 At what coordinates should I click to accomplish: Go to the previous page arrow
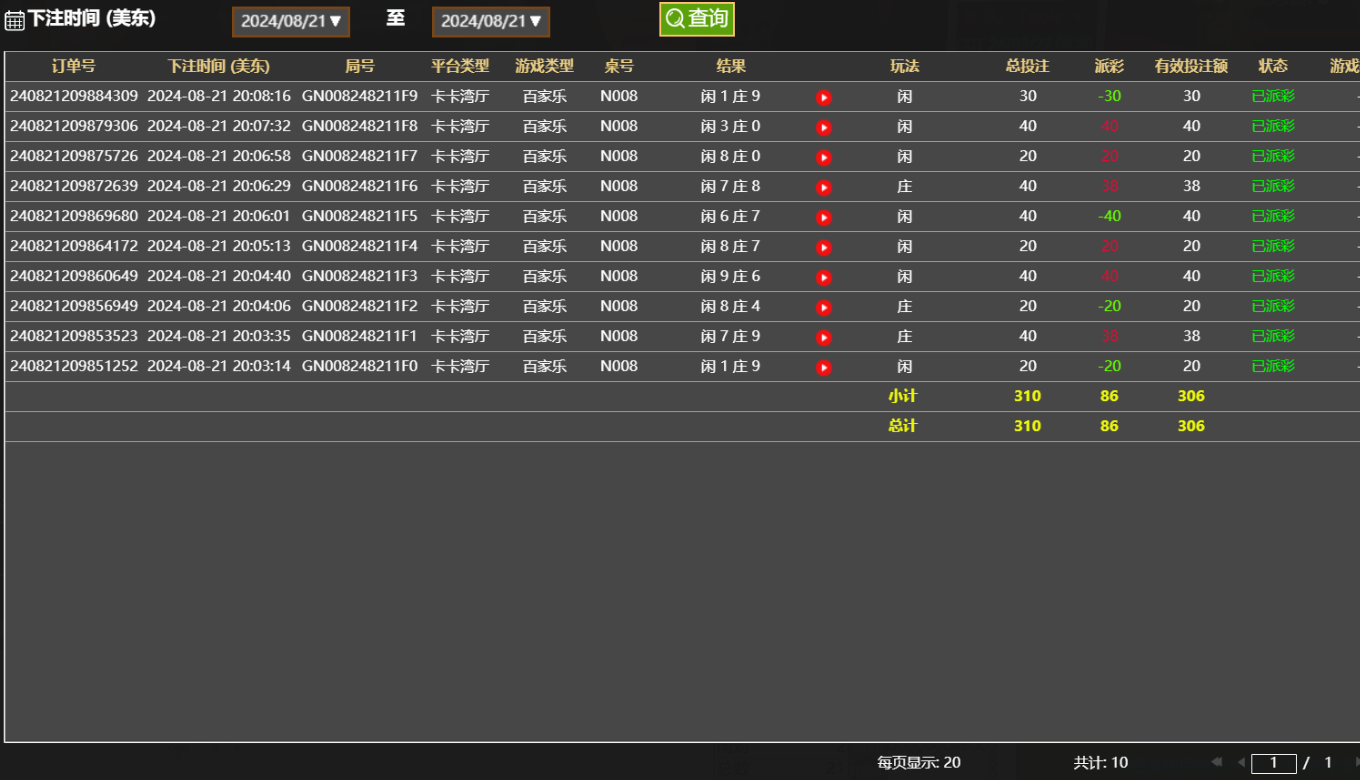pos(1241,762)
